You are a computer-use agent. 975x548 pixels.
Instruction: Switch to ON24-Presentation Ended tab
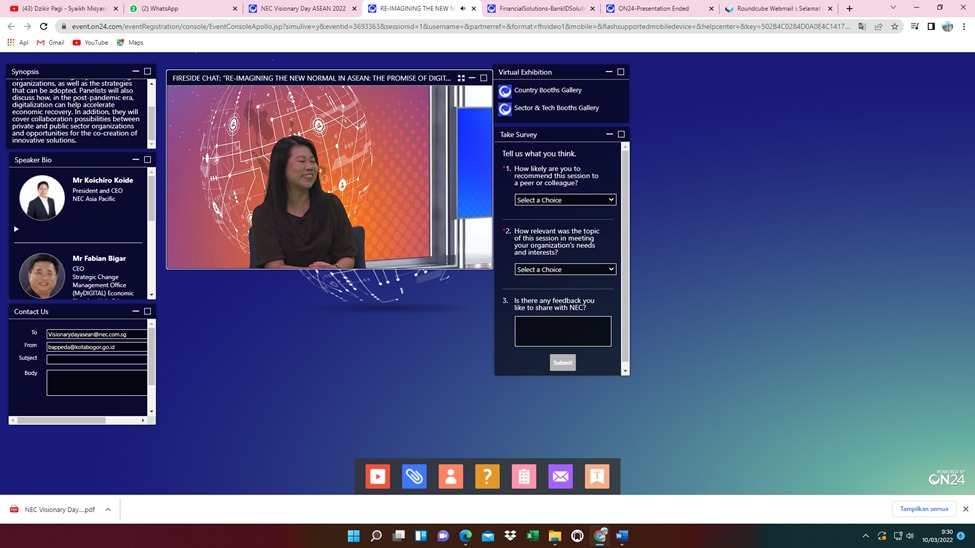659,9
